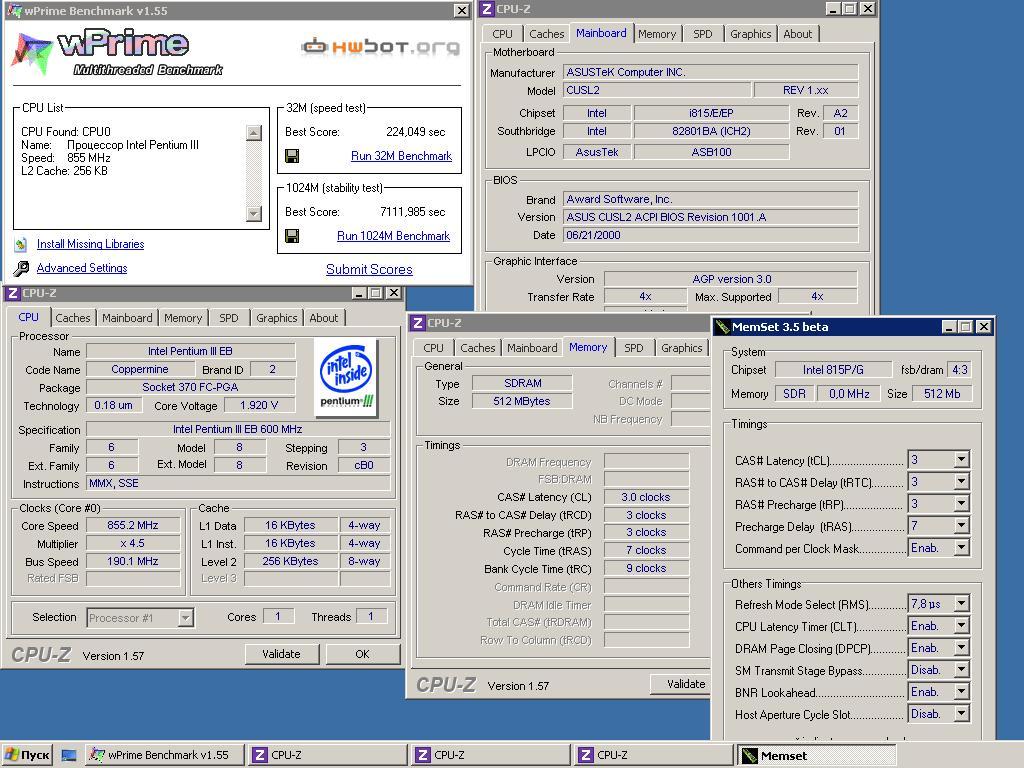1024x768 pixels.
Task: Select Mainboard tab in CPU-Z Memory window
Action: pyautogui.click(x=532, y=348)
